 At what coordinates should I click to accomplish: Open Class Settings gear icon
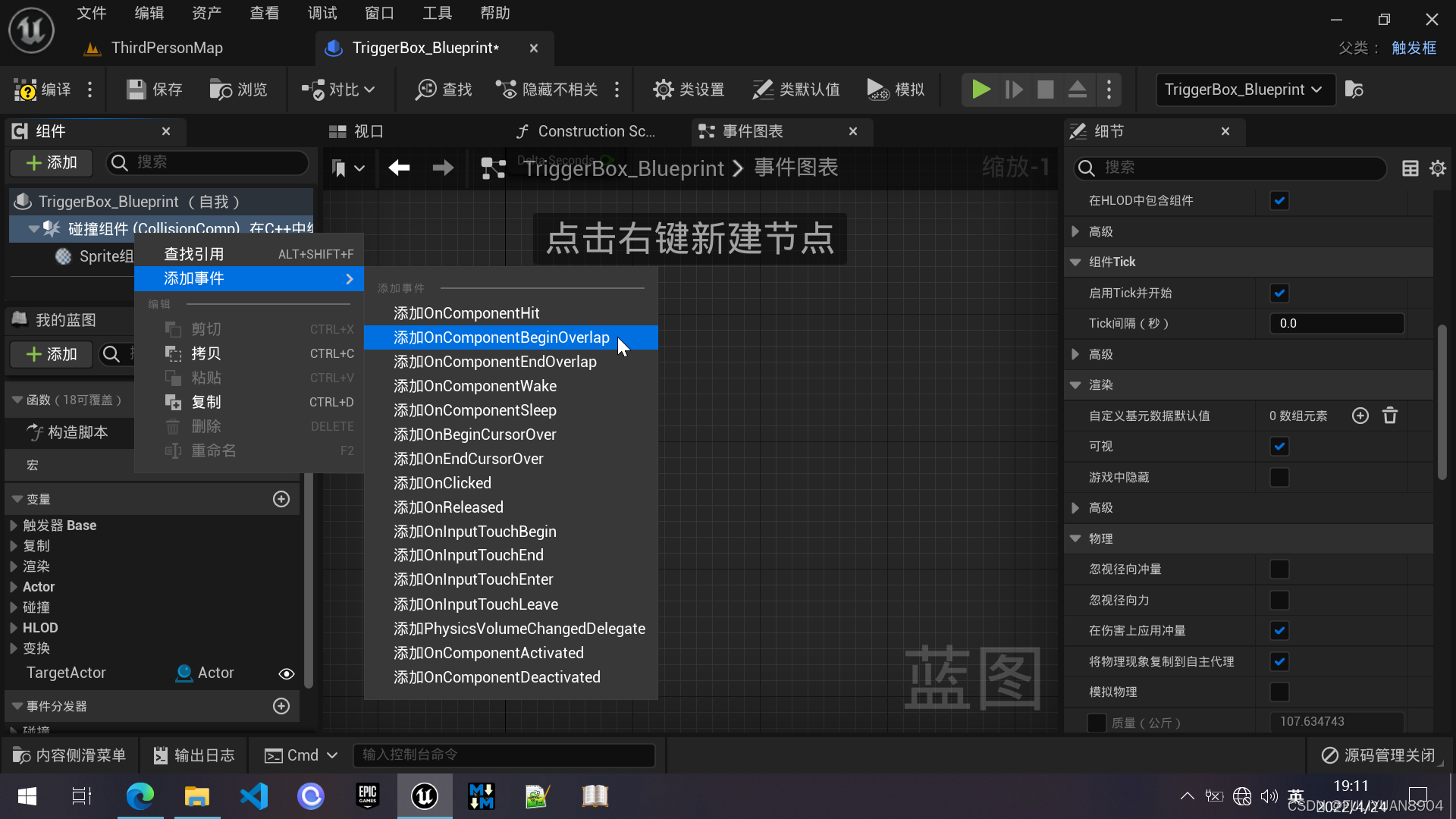(663, 89)
